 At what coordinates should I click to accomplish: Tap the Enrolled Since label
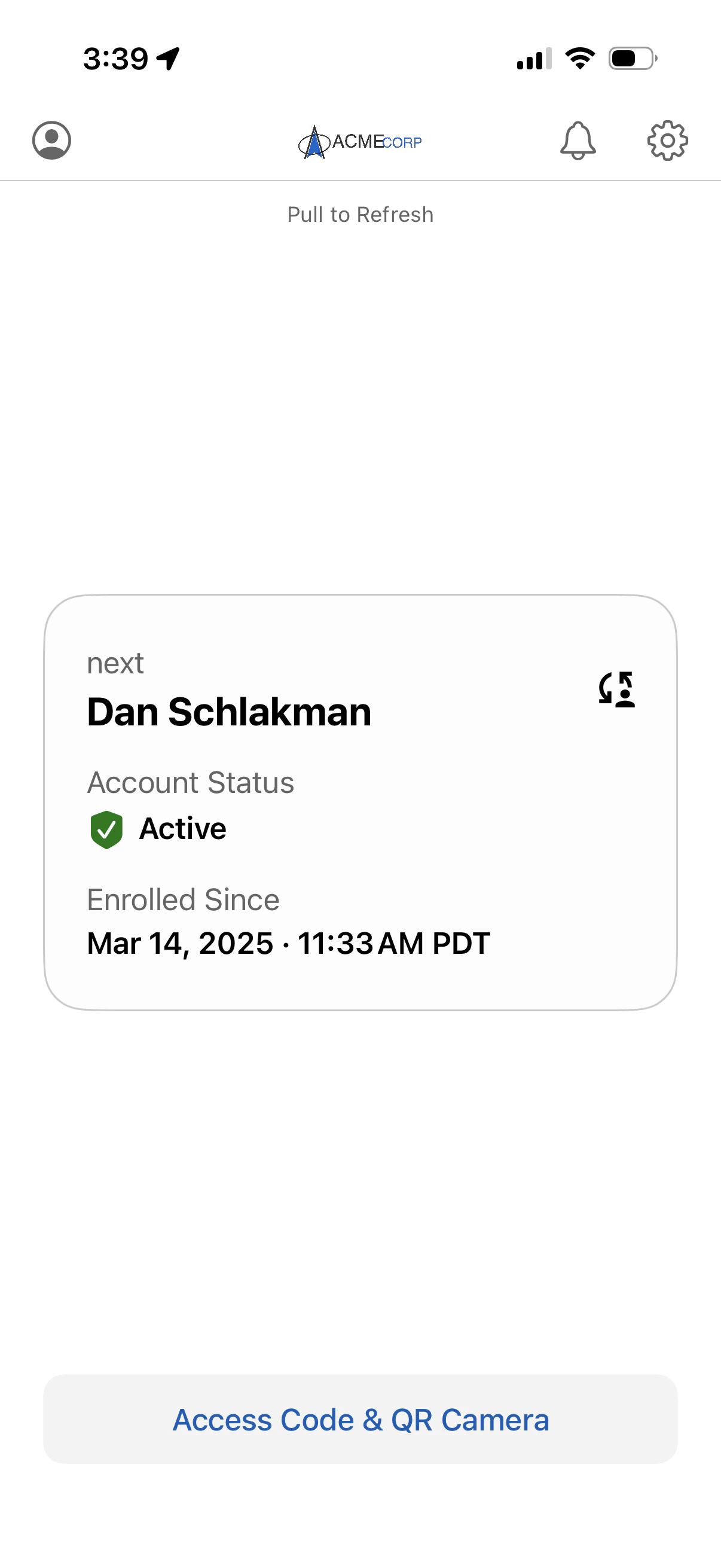click(x=183, y=899)
